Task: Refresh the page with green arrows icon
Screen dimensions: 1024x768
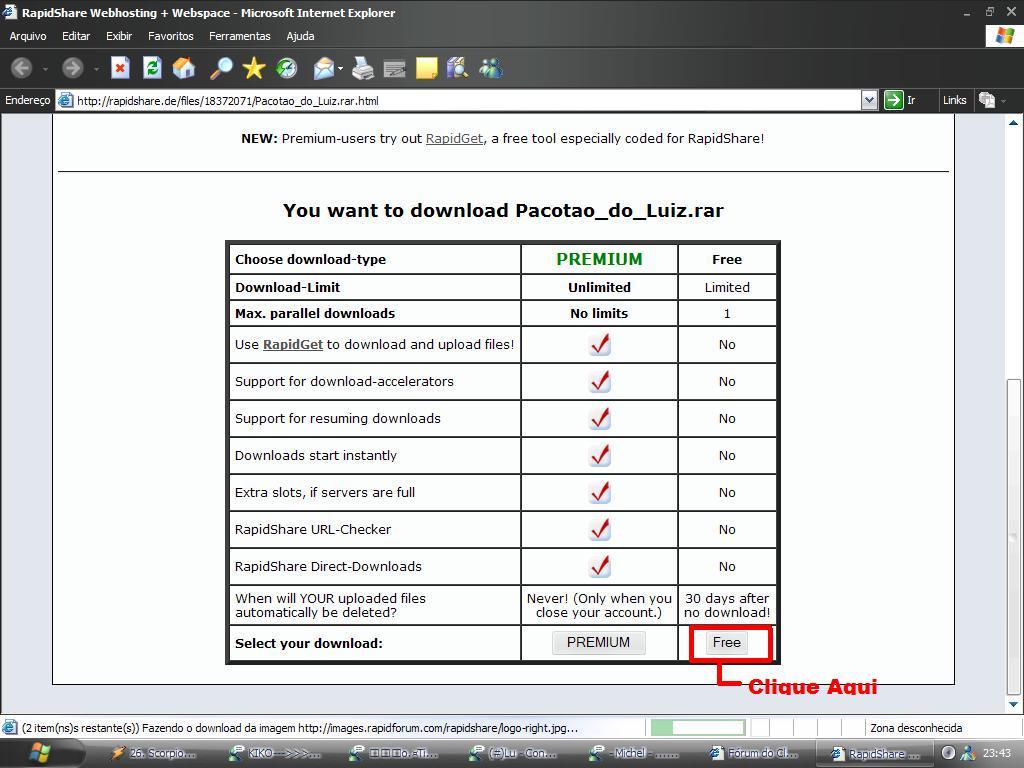Action: click(x=152, y=68)
